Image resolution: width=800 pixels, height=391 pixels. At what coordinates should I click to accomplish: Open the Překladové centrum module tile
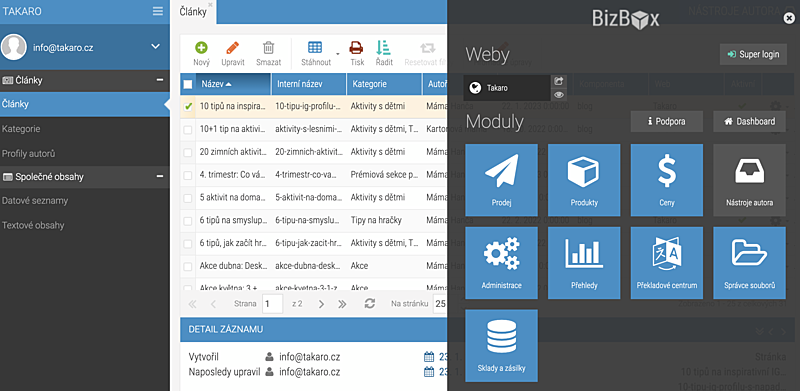coord(667,263)
